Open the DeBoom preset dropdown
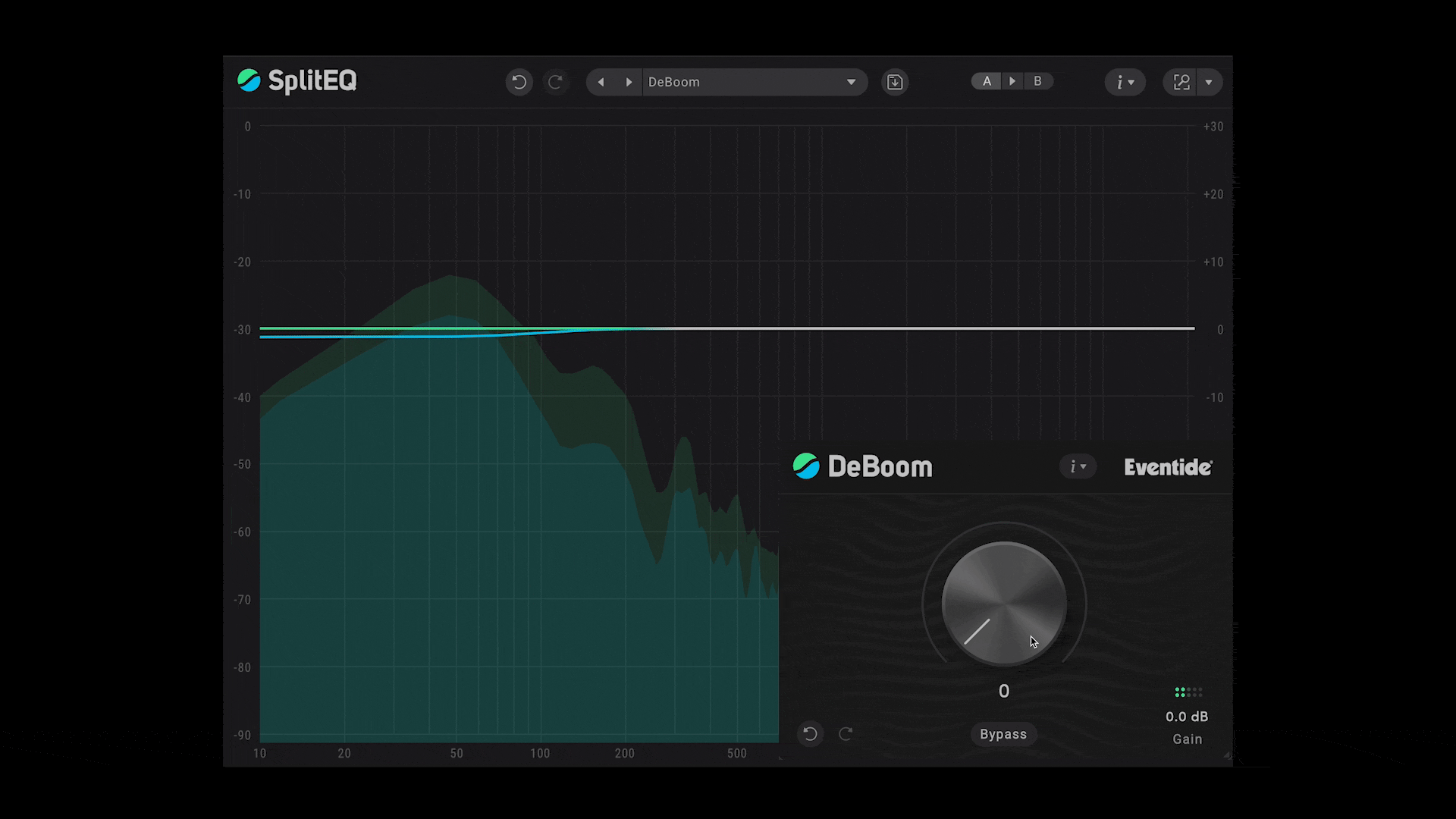The image size is (1456, 819). click(x=851, y=82)
